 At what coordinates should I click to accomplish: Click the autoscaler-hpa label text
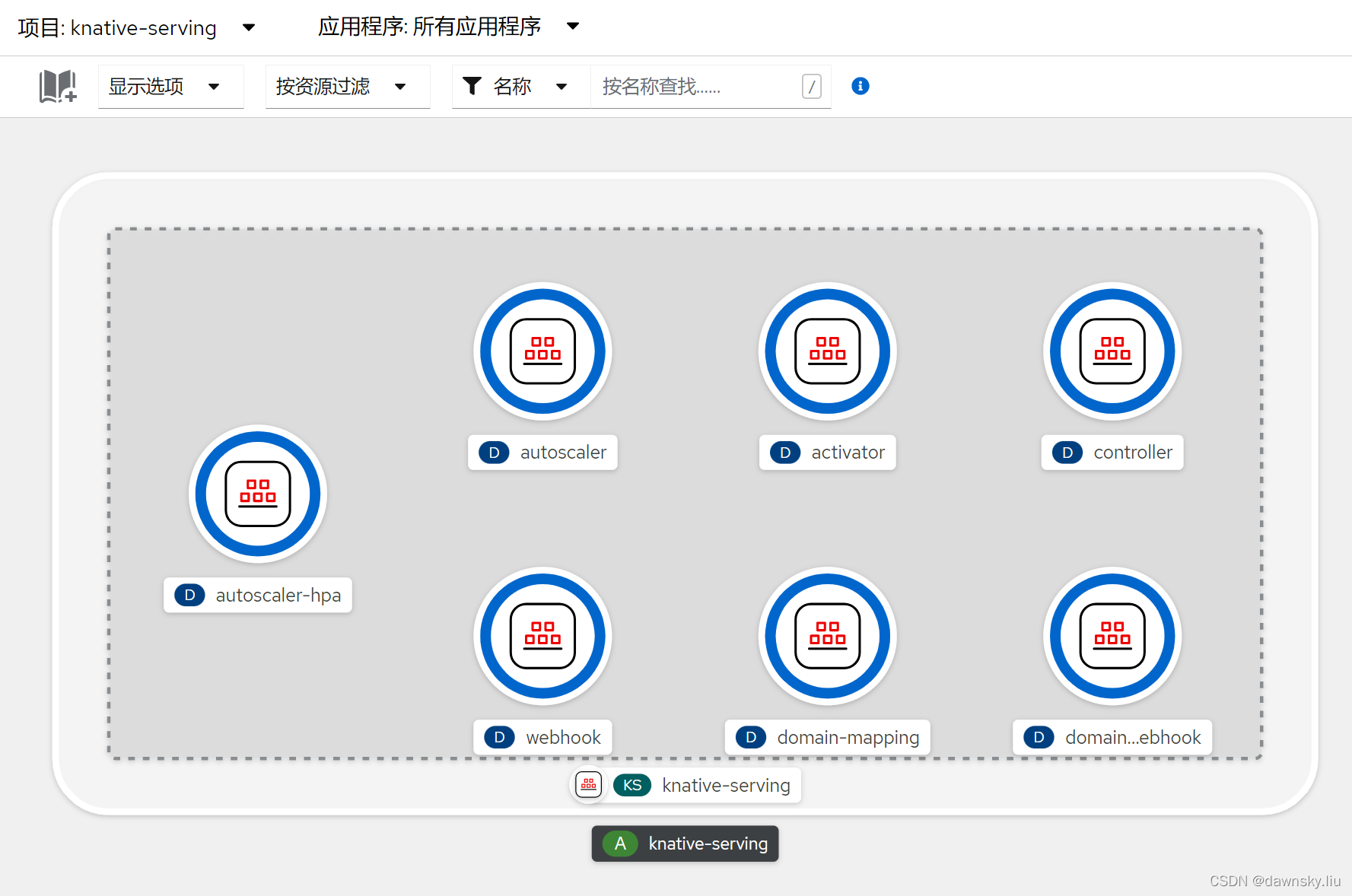coord(278,595)
